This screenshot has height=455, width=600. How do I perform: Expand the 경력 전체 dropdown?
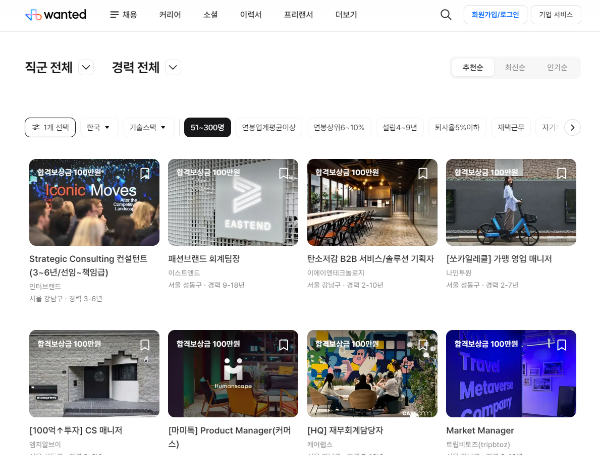pos(173,67)
